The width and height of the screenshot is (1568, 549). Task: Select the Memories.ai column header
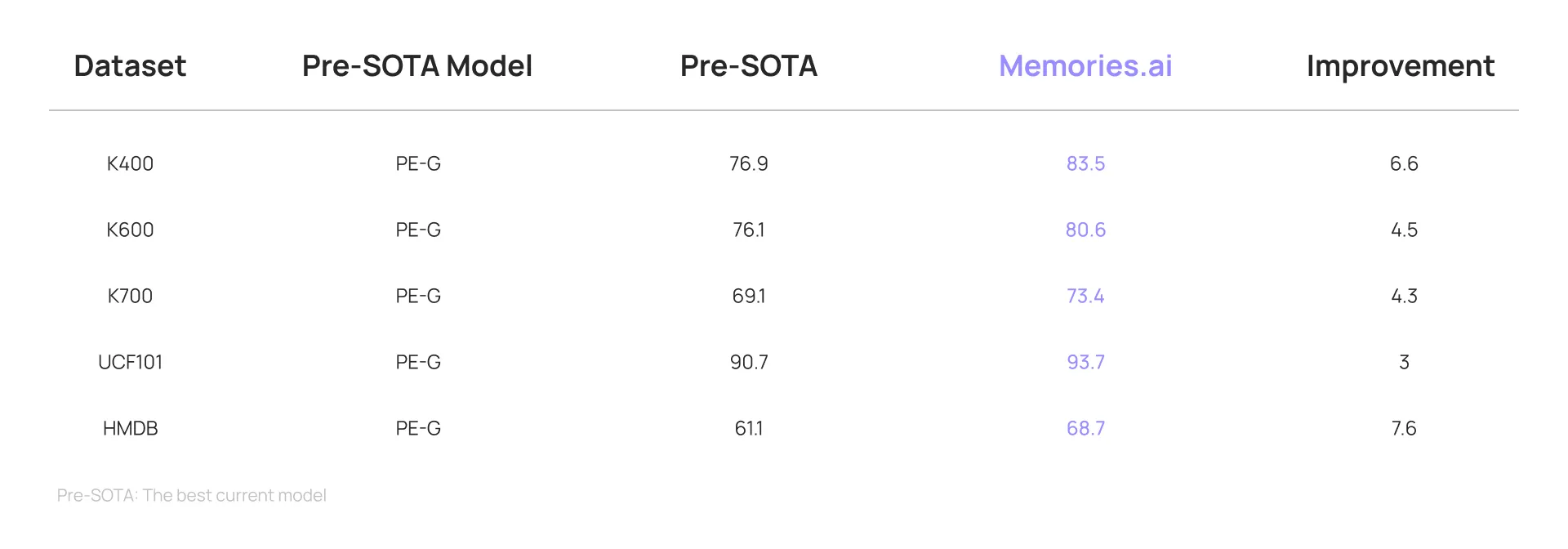coord(1085,66)
